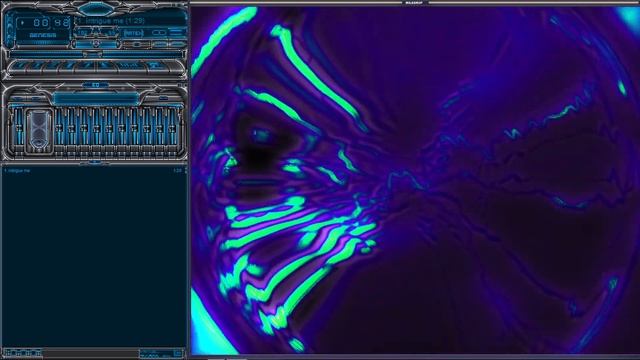This screenshot has width=640, height=360.
Task: Click the Next track button in Winamp
Action: coord(84,65)
